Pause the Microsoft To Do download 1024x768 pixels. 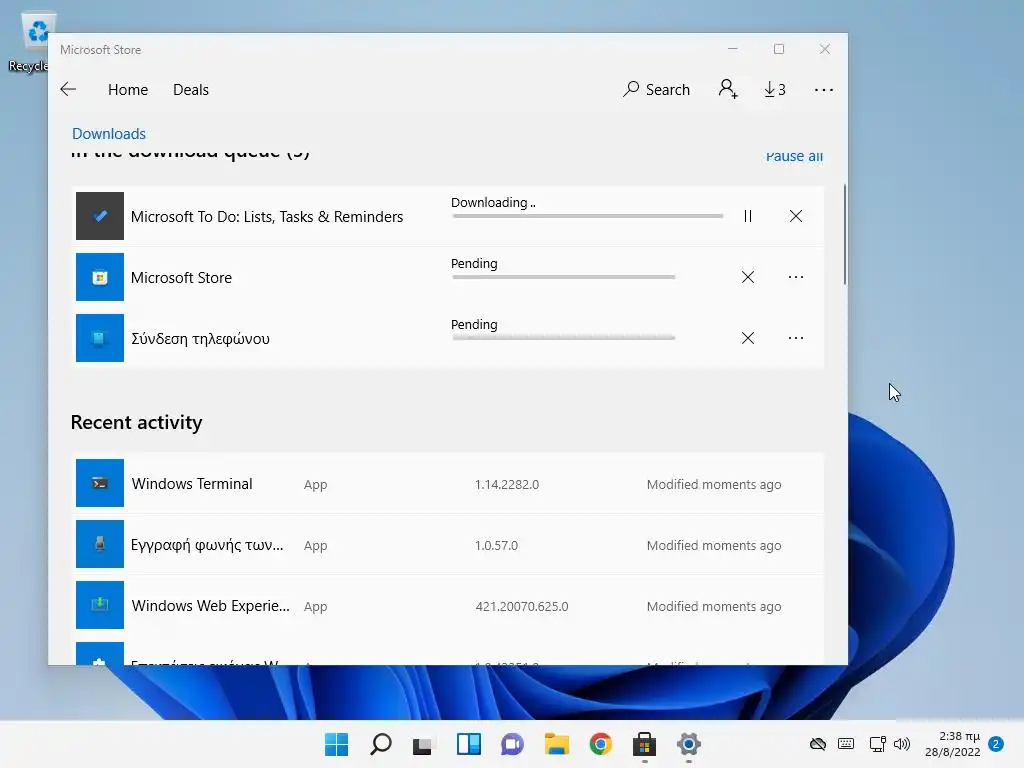click(748, 216)
